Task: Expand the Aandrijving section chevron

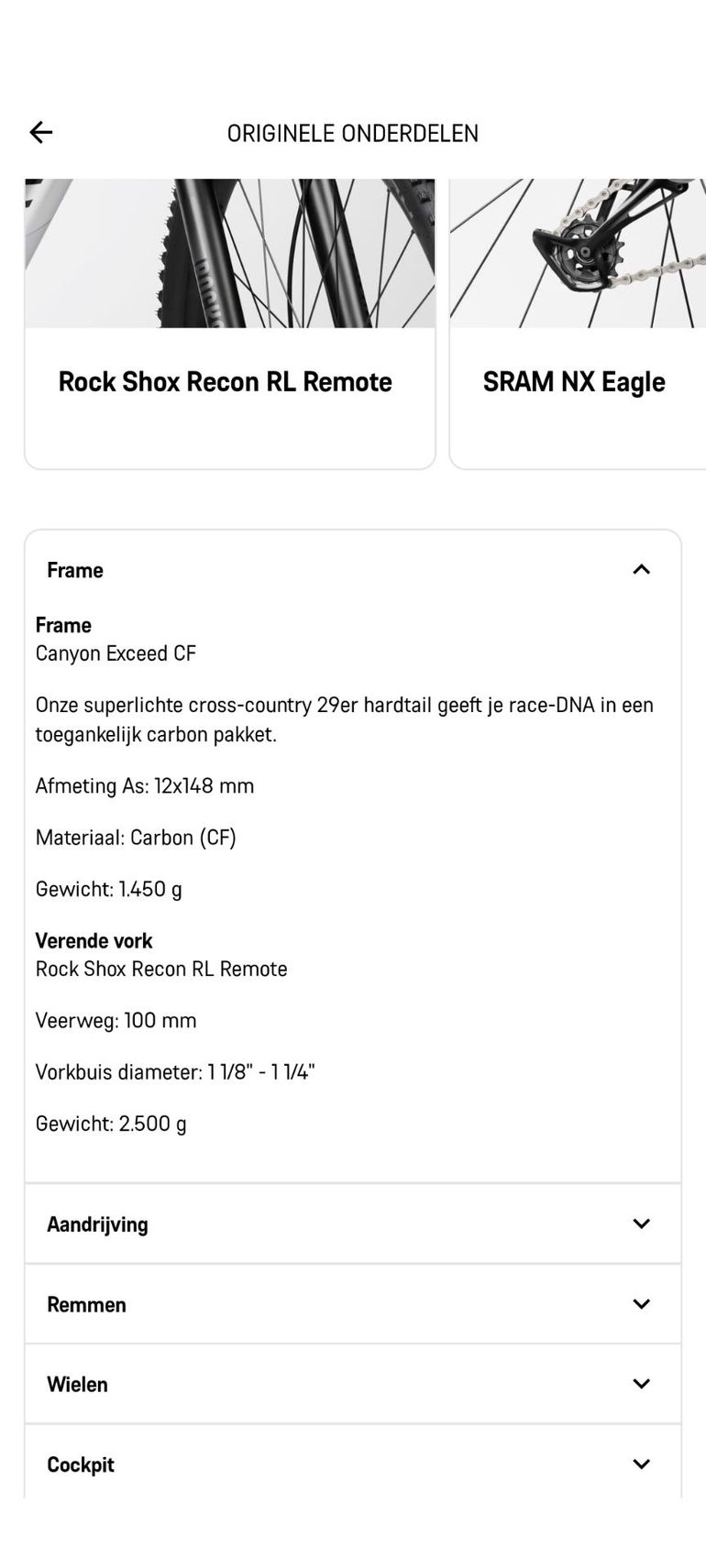Action: pyautogui.click(x=641, y=1223)
